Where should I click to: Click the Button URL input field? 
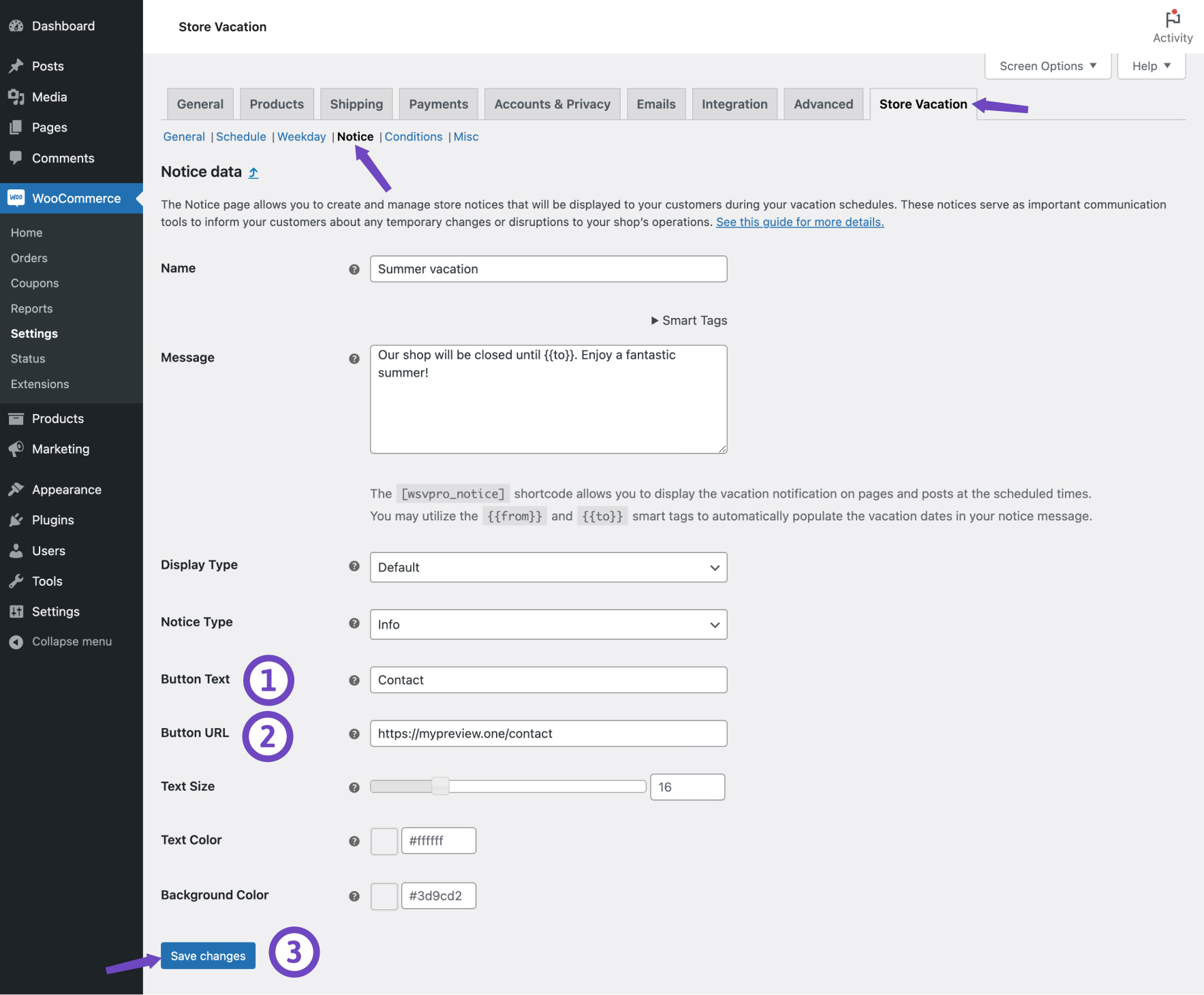click(x=548, y=733)
